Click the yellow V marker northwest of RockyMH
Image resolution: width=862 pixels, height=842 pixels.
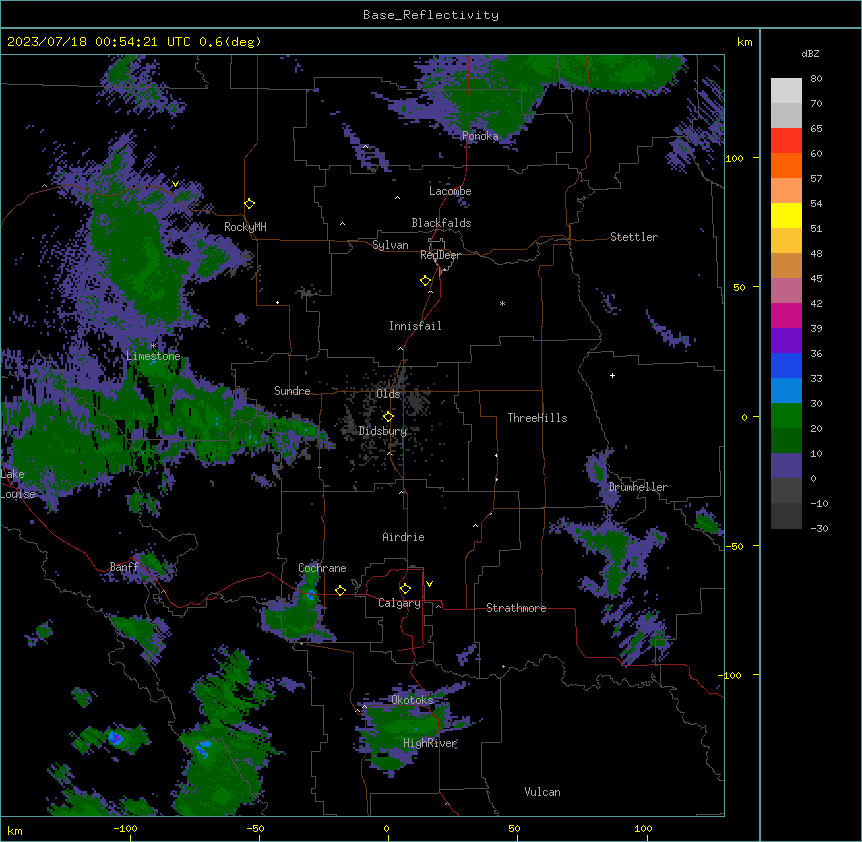tap(175, 184)
